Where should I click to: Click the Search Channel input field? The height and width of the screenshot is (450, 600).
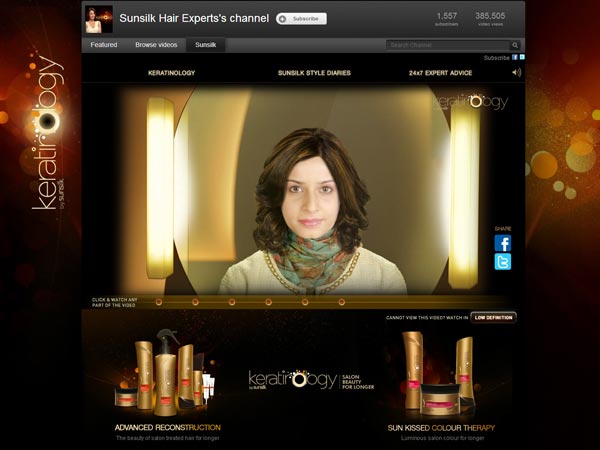pyautogui.click(x=447, y=45)
